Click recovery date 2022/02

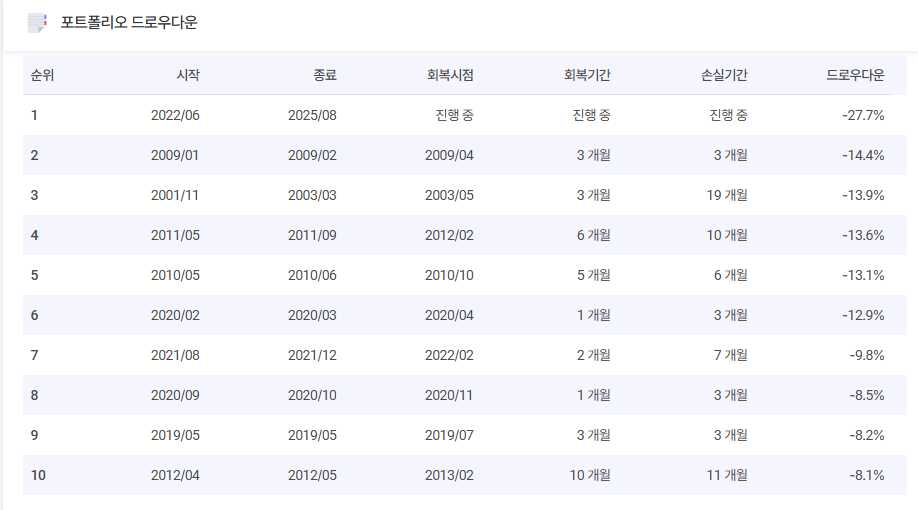coord(449,355)
